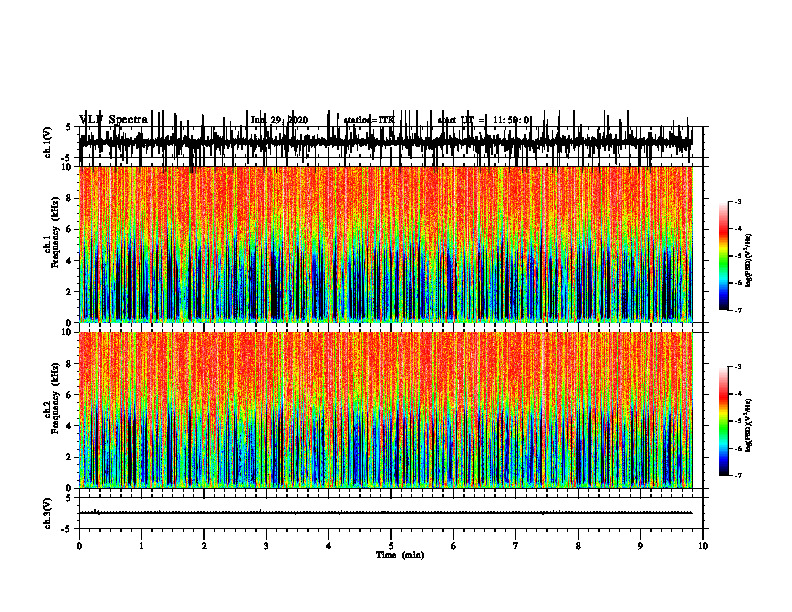Image resolution: width=792 pixels, height=612 pixels.
Task: Click time axis tick label '6'
Action: click(x=454, y=546)
